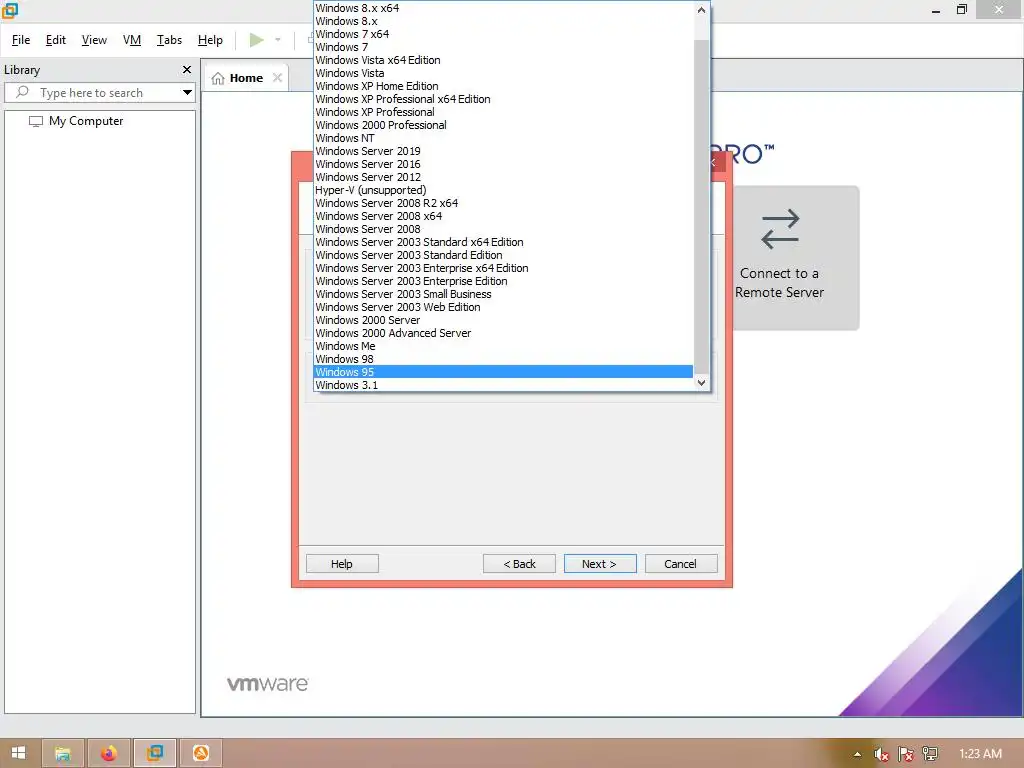Select Windows 3.1 entry

click(x=503, y=385)
